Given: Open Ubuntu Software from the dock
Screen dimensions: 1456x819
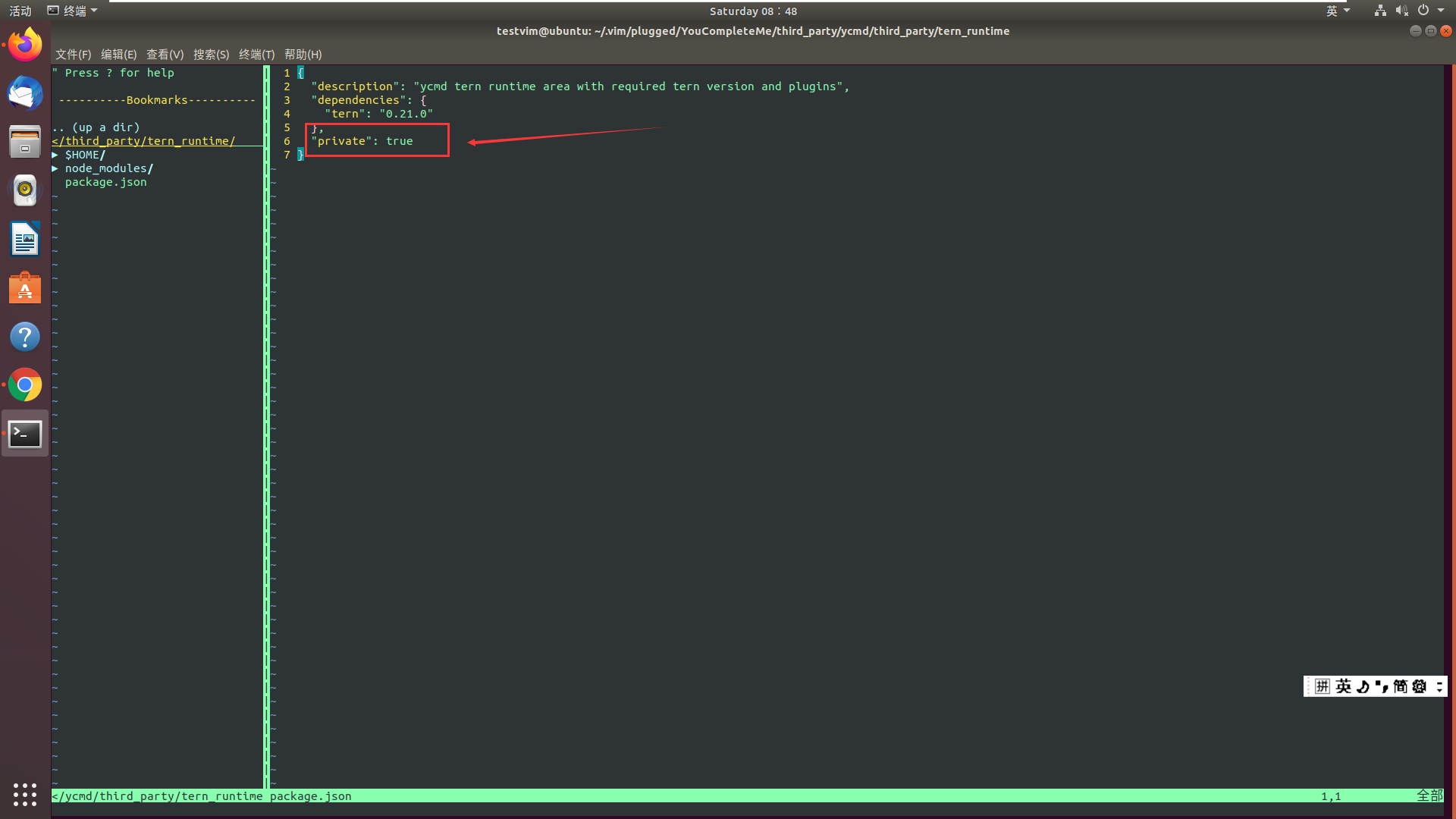Looking at the screenshot, I should click(25, 288).
